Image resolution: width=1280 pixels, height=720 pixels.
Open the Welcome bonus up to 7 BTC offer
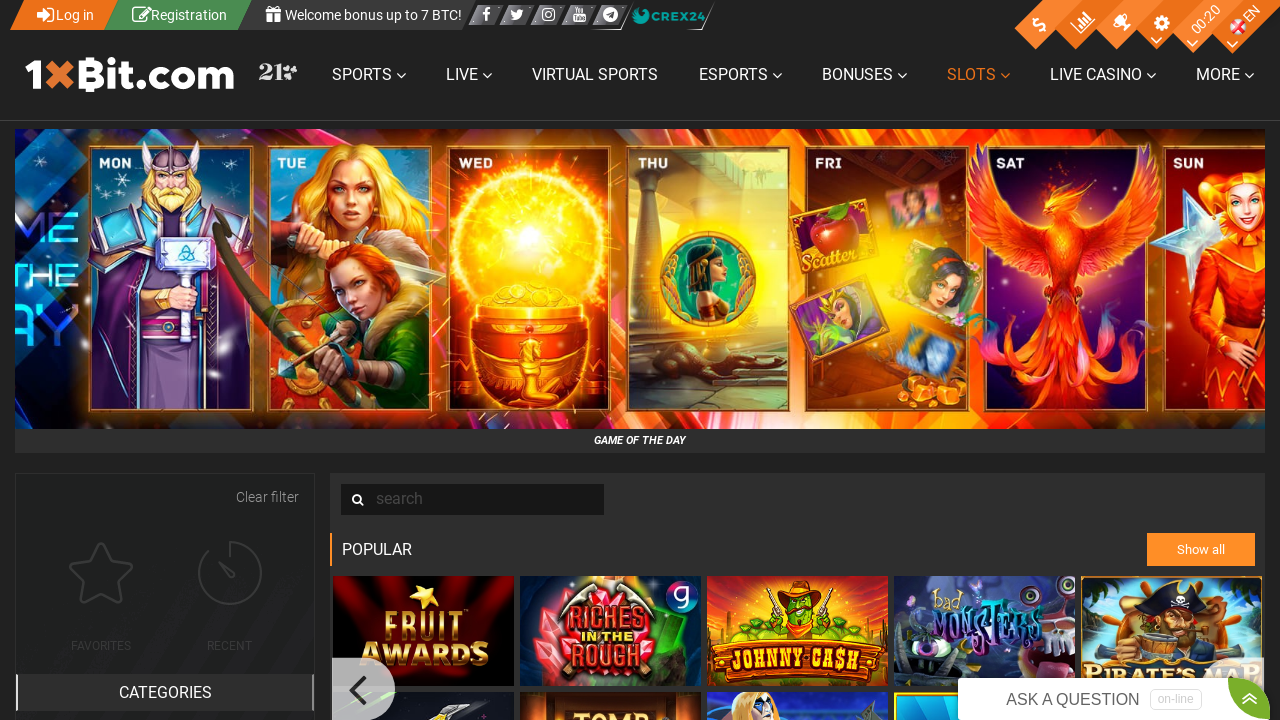pyautogui.click(x=363, y=15)
